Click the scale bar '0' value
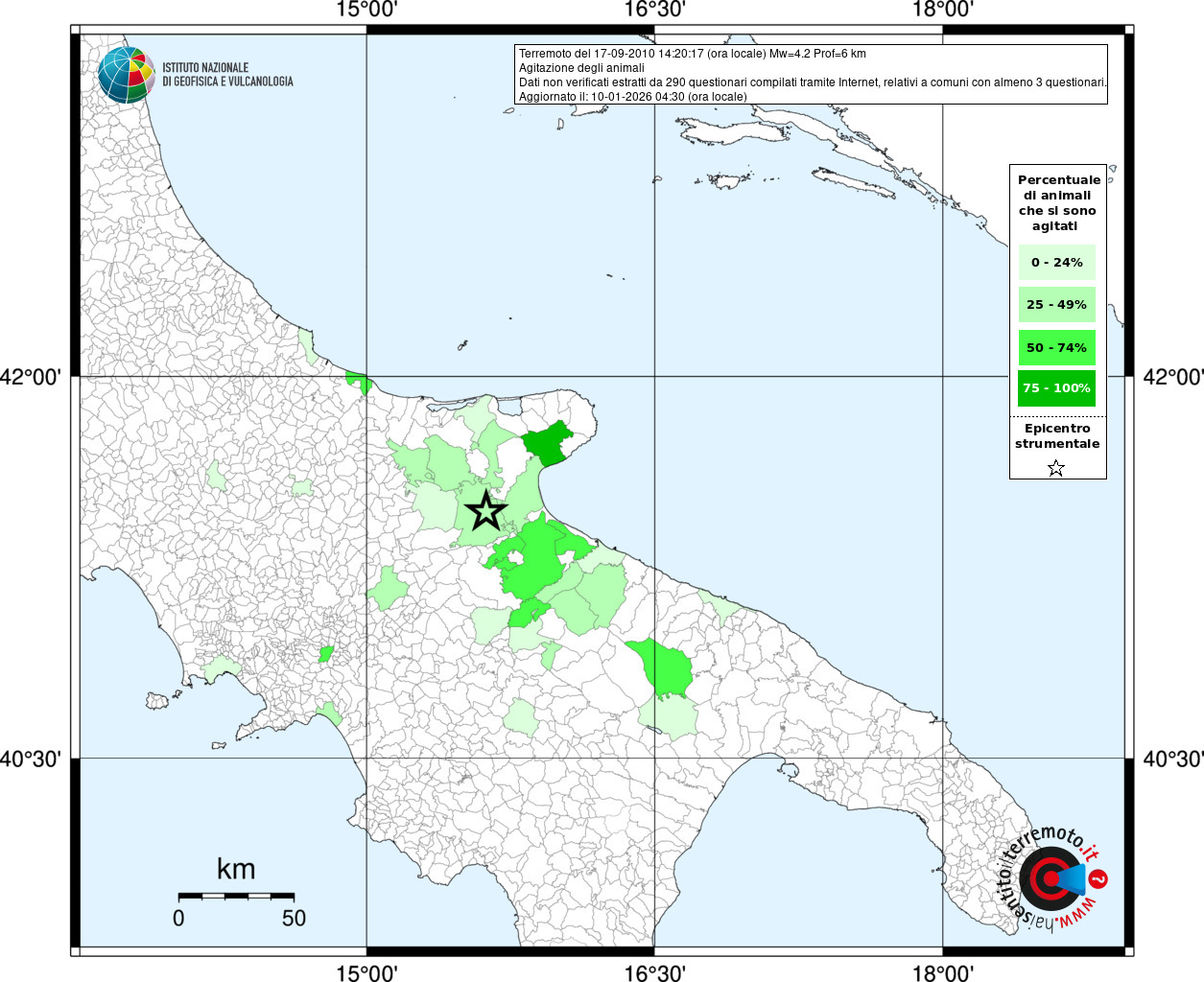This screenshot has width=1204, height=982. (x=178, y=918)
